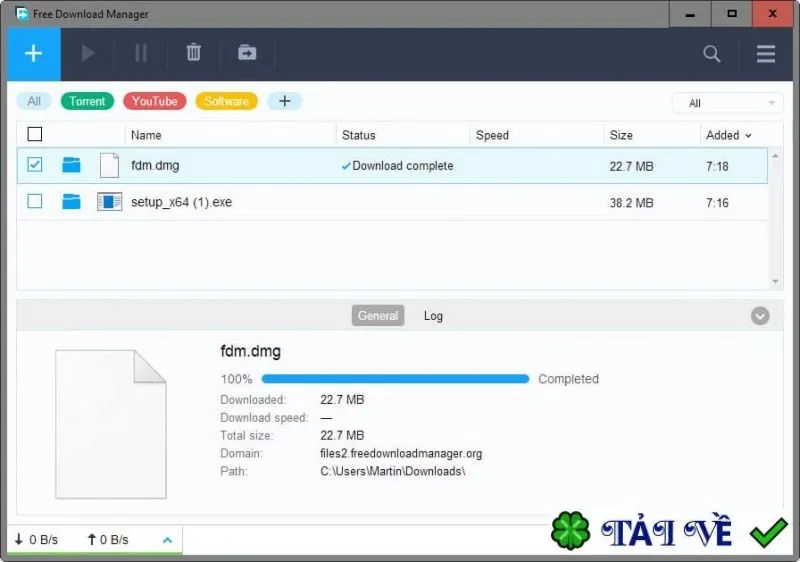Sort by Added column header

point(728,135)
